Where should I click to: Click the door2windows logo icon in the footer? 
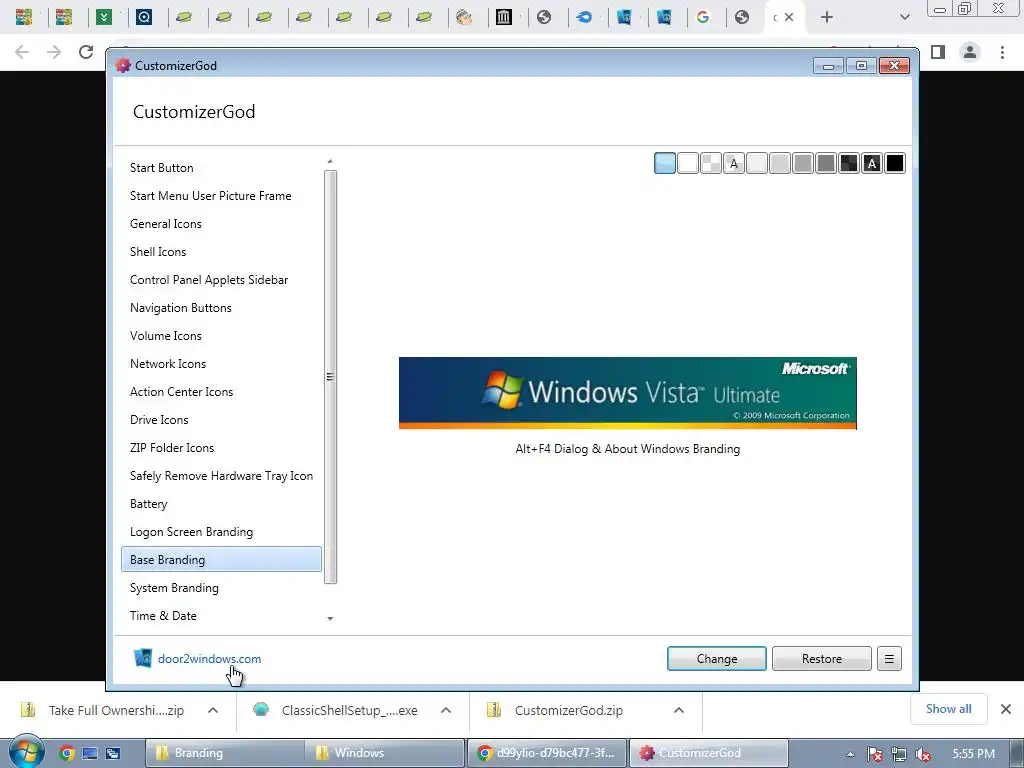(142, 658)
